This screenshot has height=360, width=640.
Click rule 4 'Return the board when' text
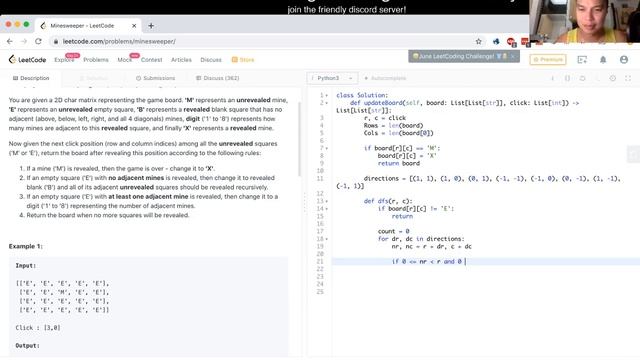tap(108, 215)
